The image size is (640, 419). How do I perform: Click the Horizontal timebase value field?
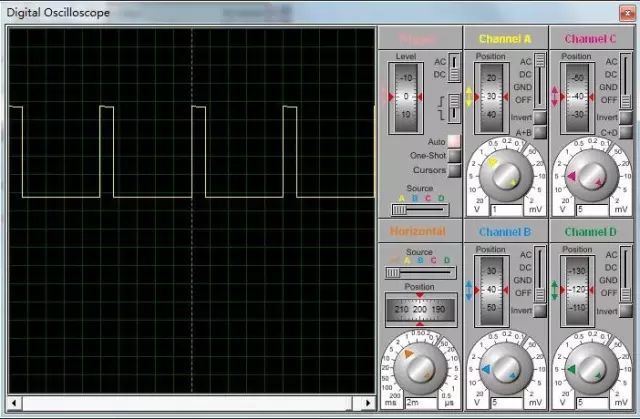(x=420, y=403)
